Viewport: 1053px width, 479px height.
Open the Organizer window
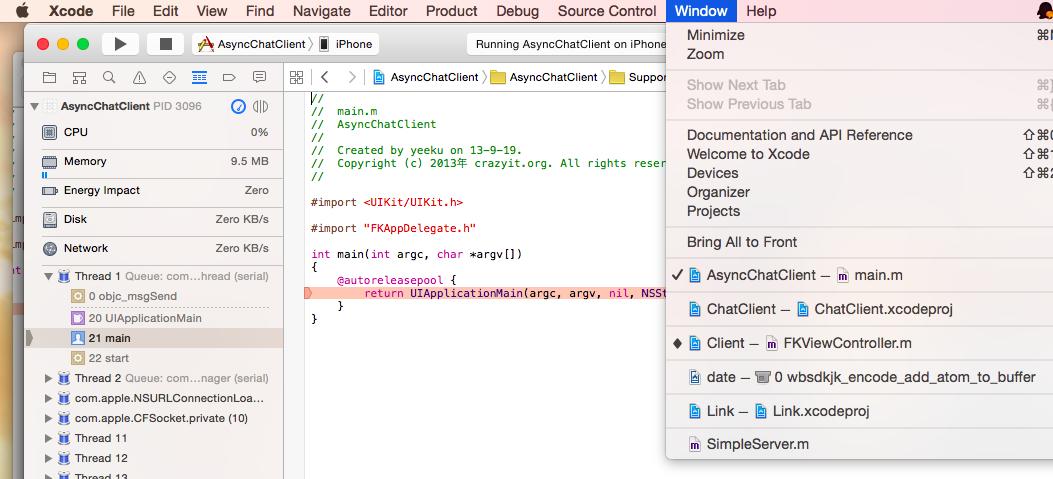tap(860, 191)
